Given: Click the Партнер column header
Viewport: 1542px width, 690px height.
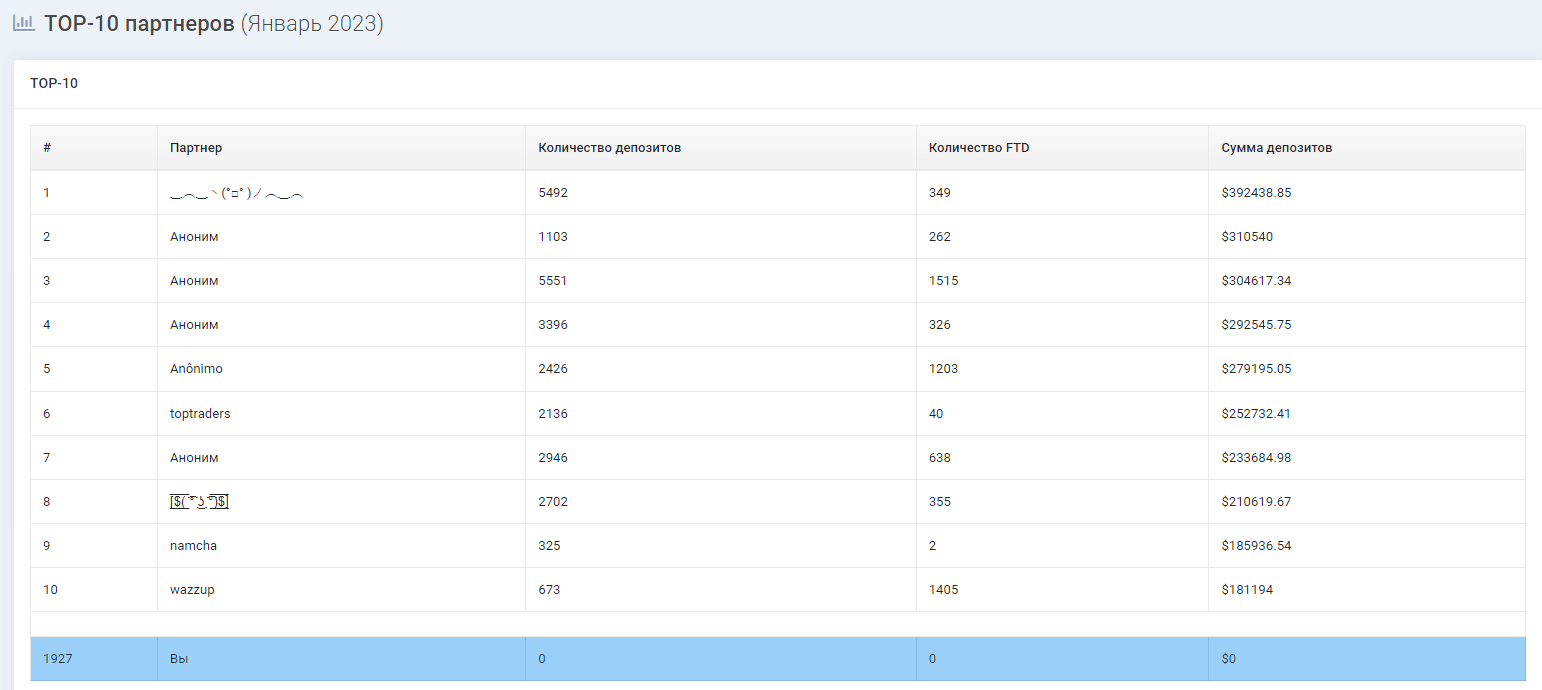Looking at the screenshot, I should pyautogui.click(x=196, y=148).
